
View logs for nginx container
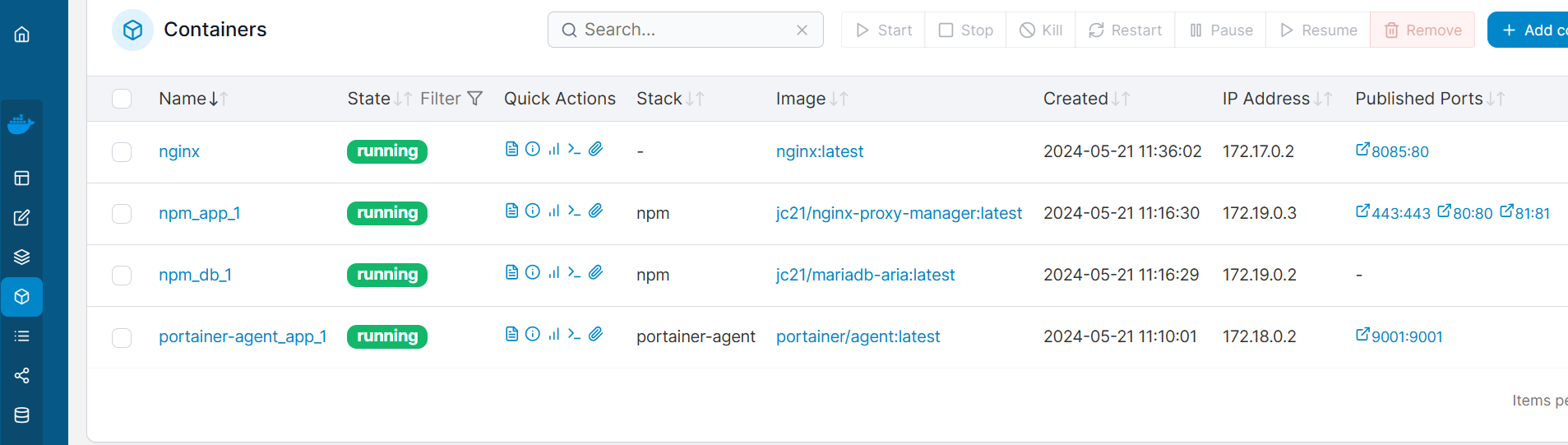[511, 149]
